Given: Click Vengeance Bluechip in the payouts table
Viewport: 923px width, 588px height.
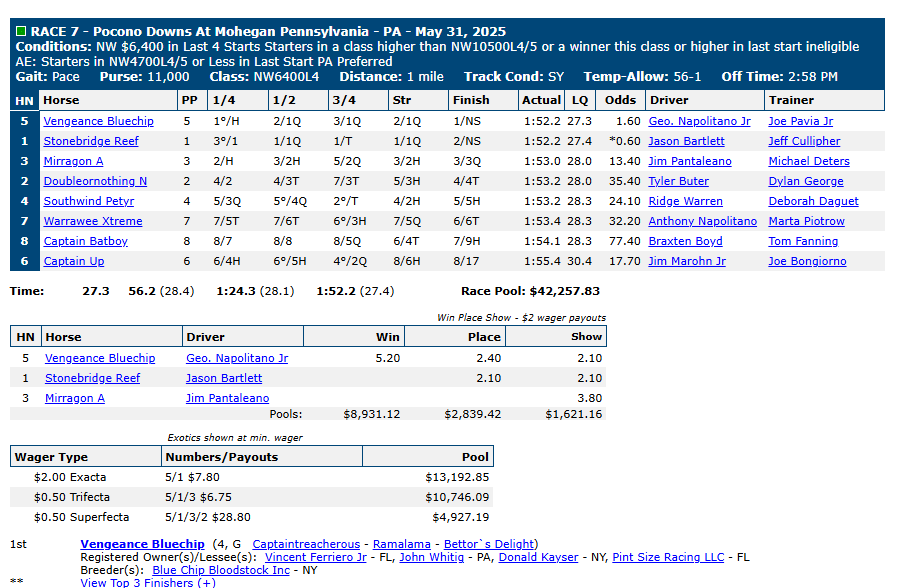Looking at the screenshot, I should 100,358.
